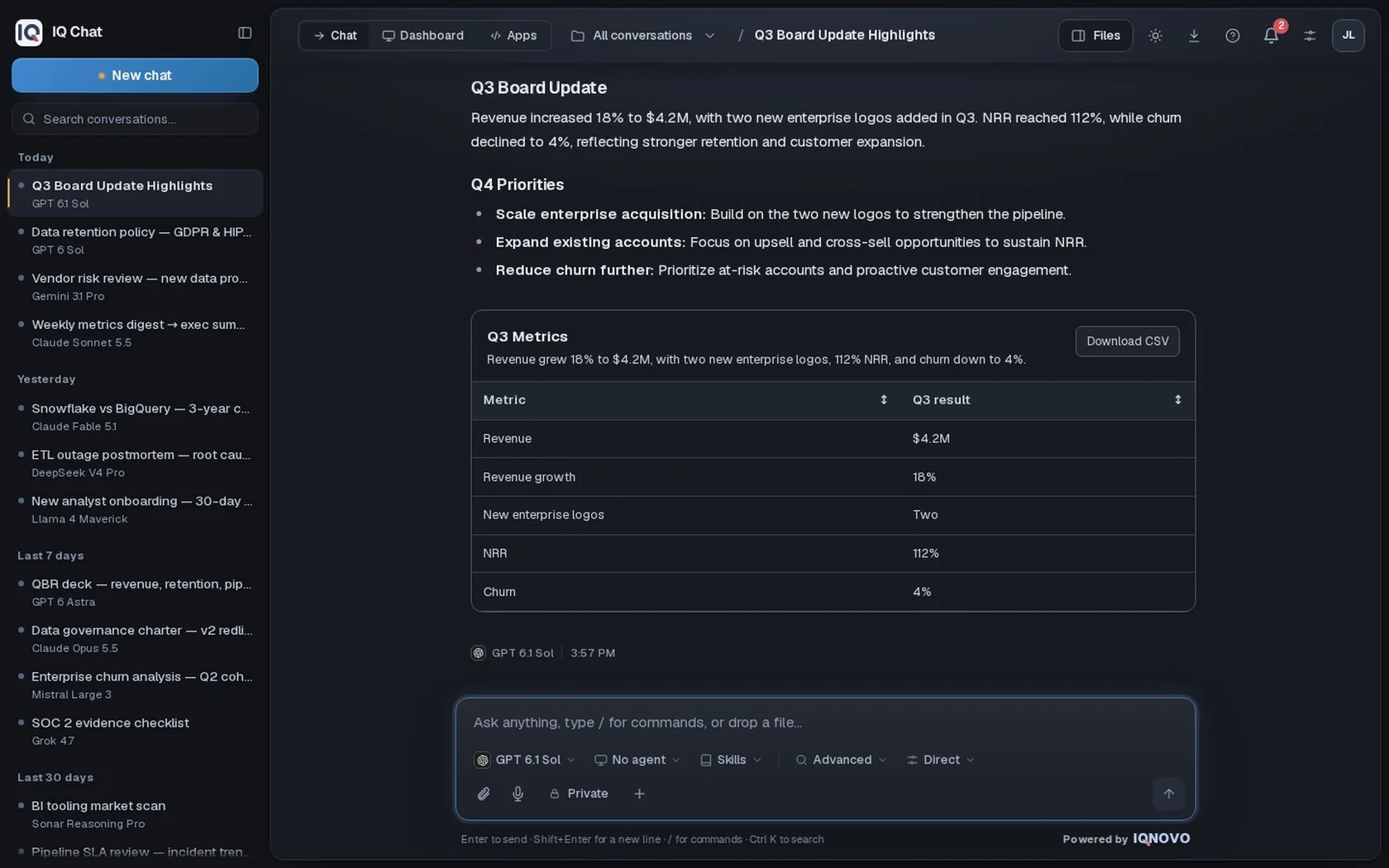Start a New chat
1389x868 pixels.
(x=135, y=75)
